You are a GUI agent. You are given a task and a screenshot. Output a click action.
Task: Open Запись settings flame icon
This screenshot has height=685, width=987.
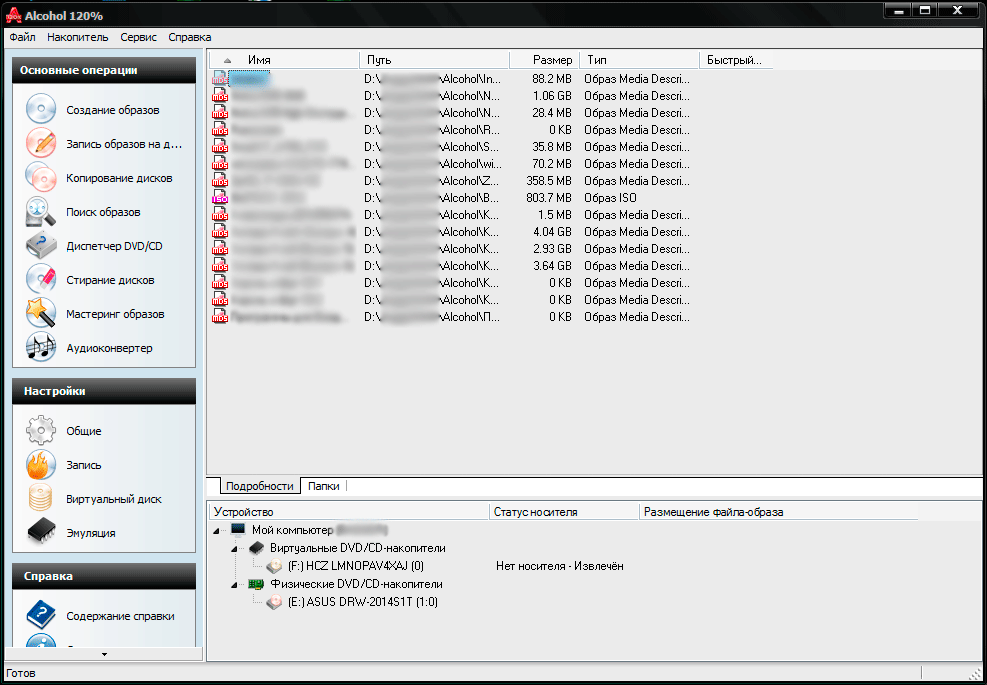41,465
